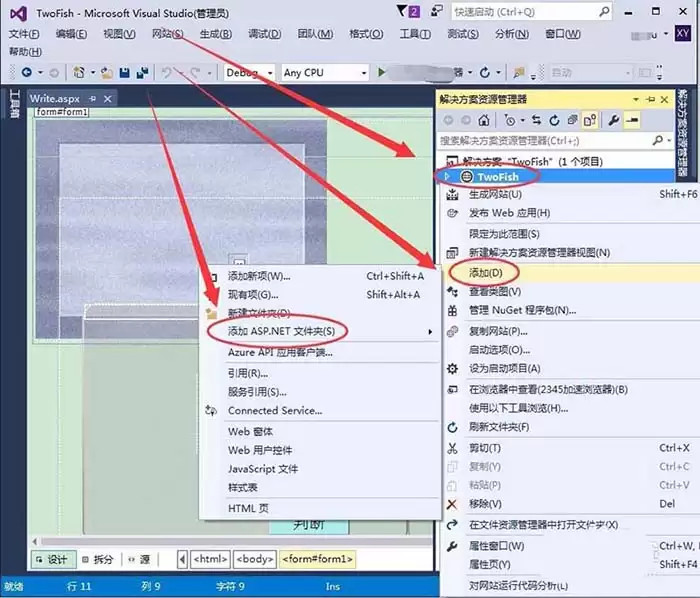Click the Home icon in Solution Explorer
Screen dimensions: 700x598
(484, 120)
